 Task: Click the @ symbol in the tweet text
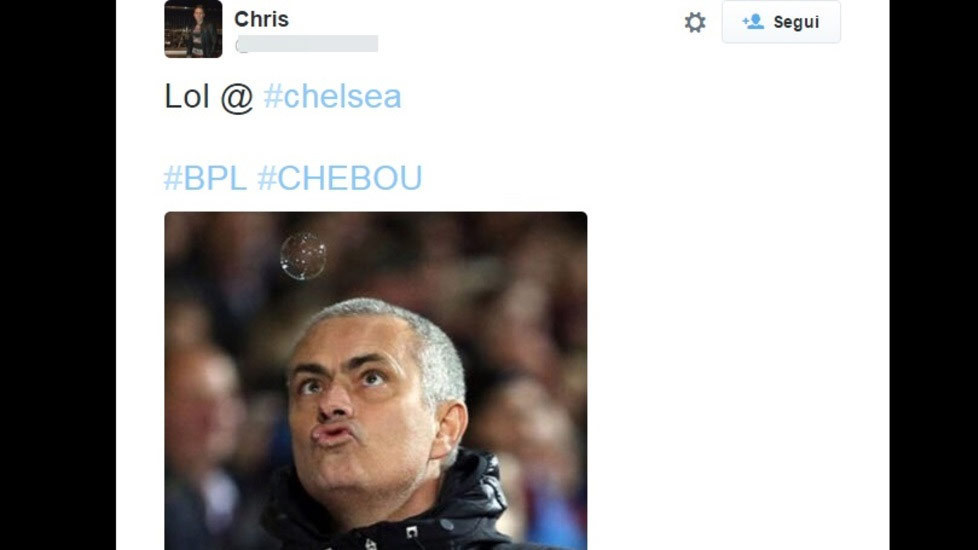tap(237, 98)
